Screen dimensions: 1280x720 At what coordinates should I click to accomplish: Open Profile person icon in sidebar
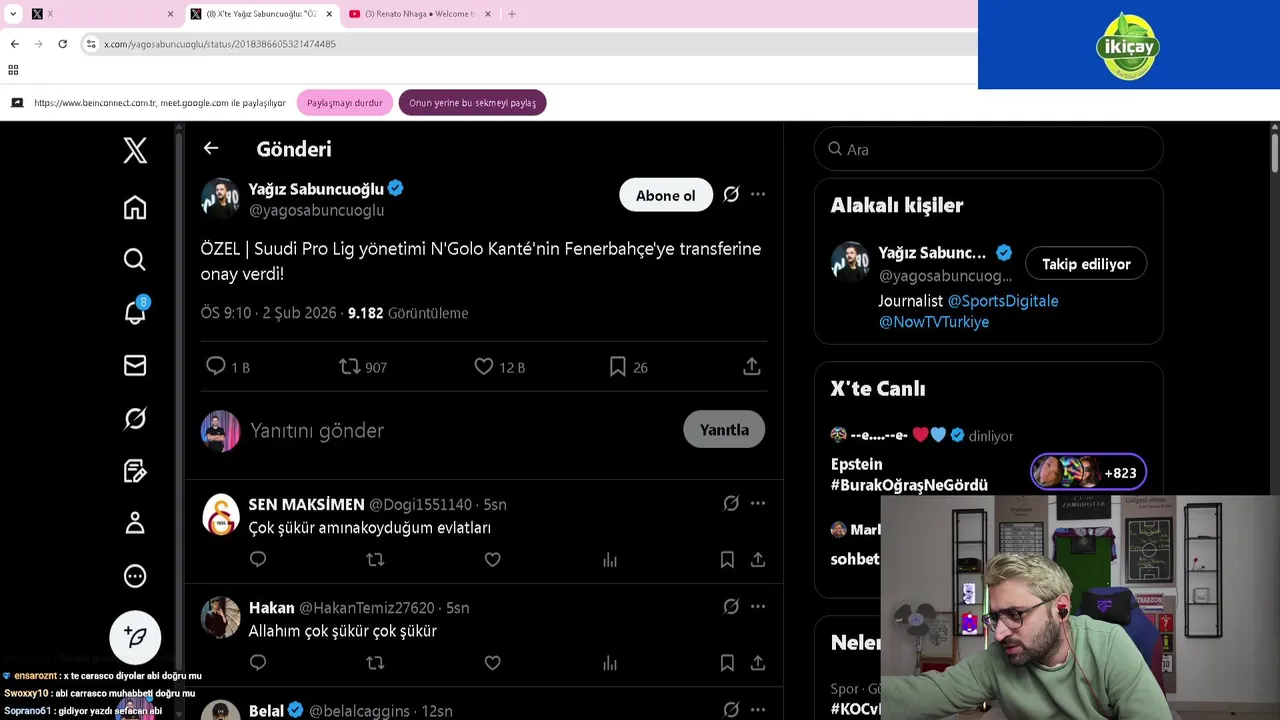click(x=135, y=523)
